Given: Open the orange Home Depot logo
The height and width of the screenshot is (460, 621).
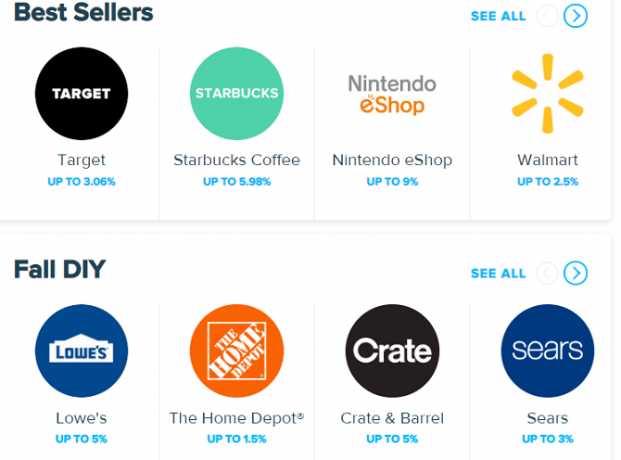Looking at the screenshot, I should pos(237,351).
